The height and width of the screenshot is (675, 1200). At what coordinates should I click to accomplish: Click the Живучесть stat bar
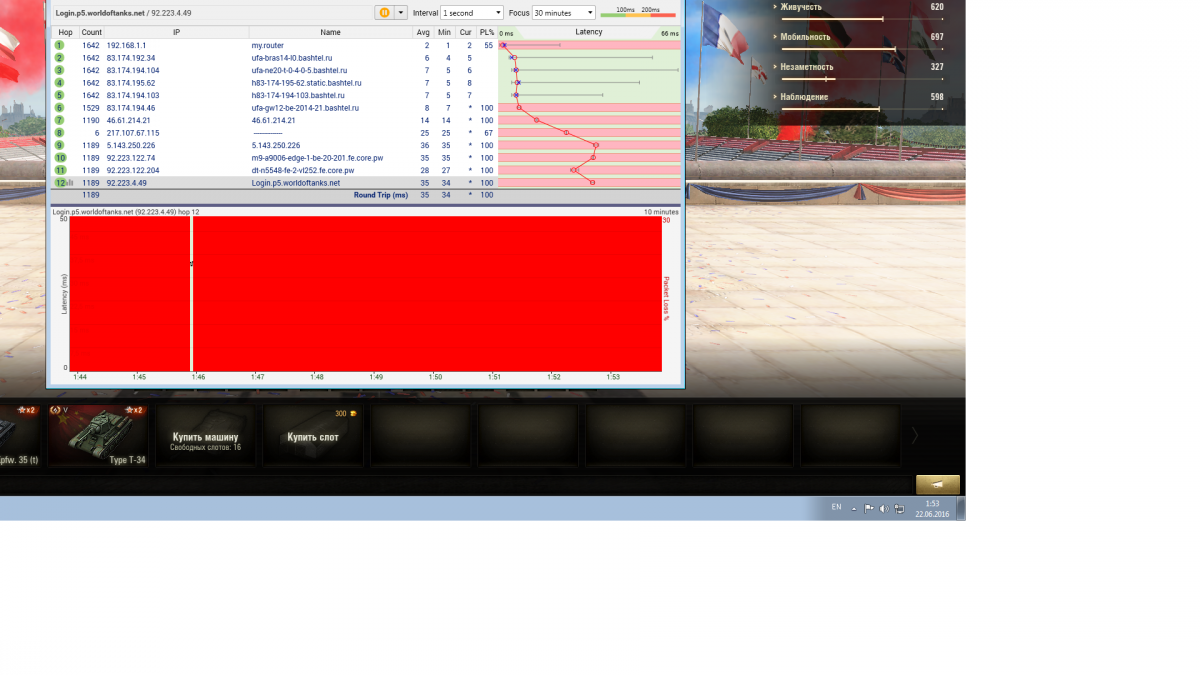tap(862, 19)
